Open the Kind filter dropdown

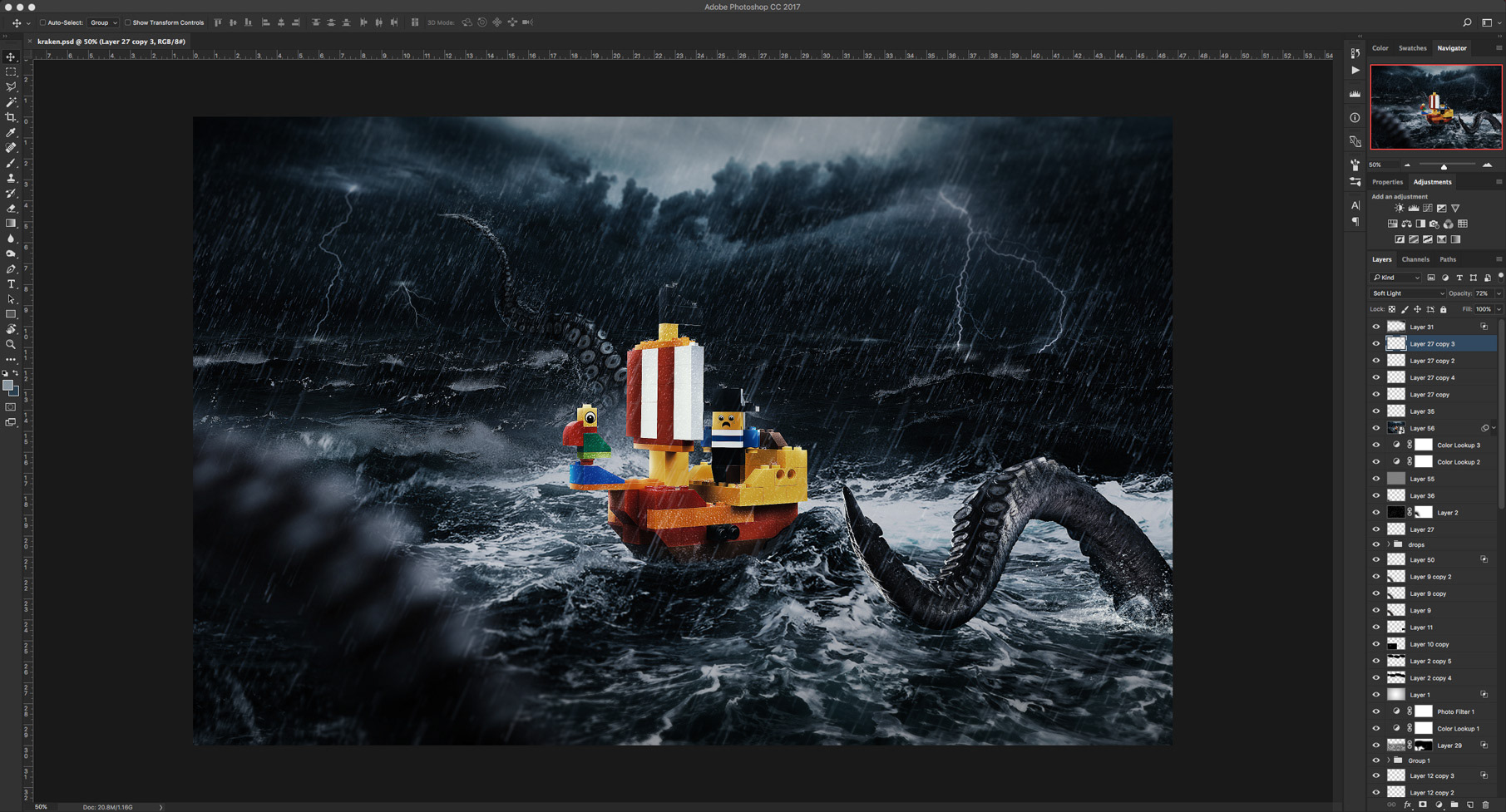pos(1396,278)
